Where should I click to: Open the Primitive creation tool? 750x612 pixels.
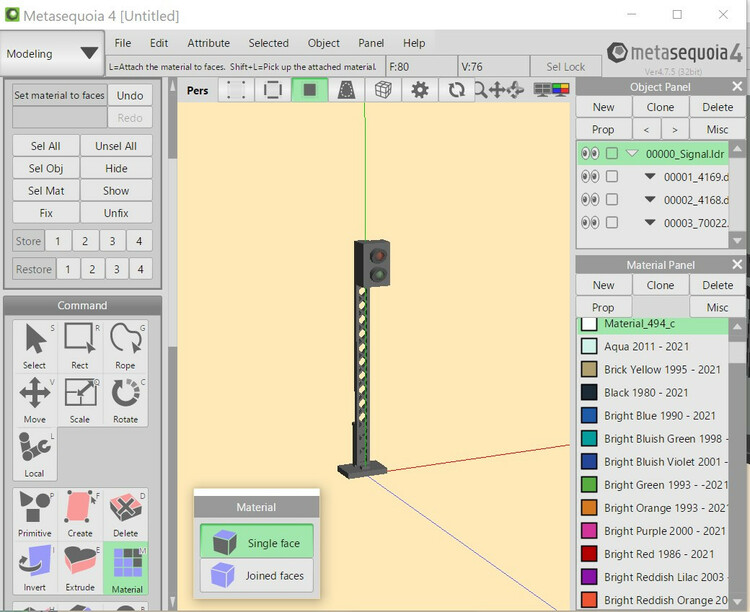(x=34, y=514)
